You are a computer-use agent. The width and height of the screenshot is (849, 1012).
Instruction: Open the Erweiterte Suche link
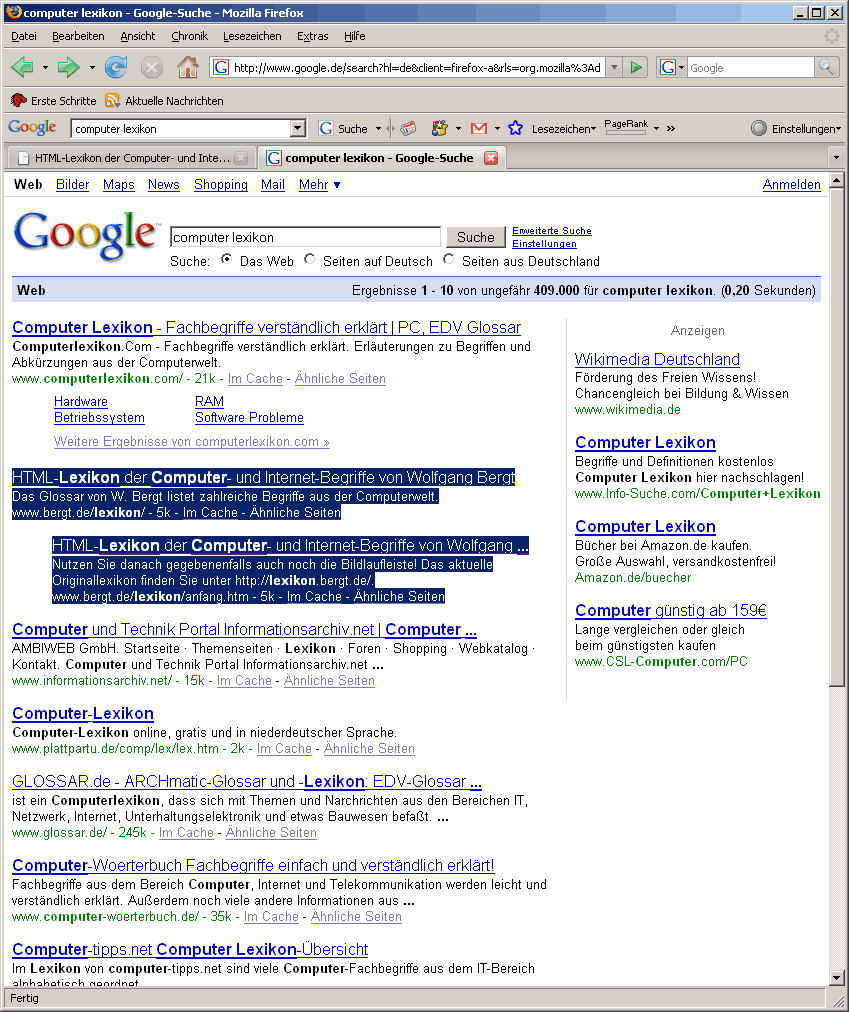551,230
